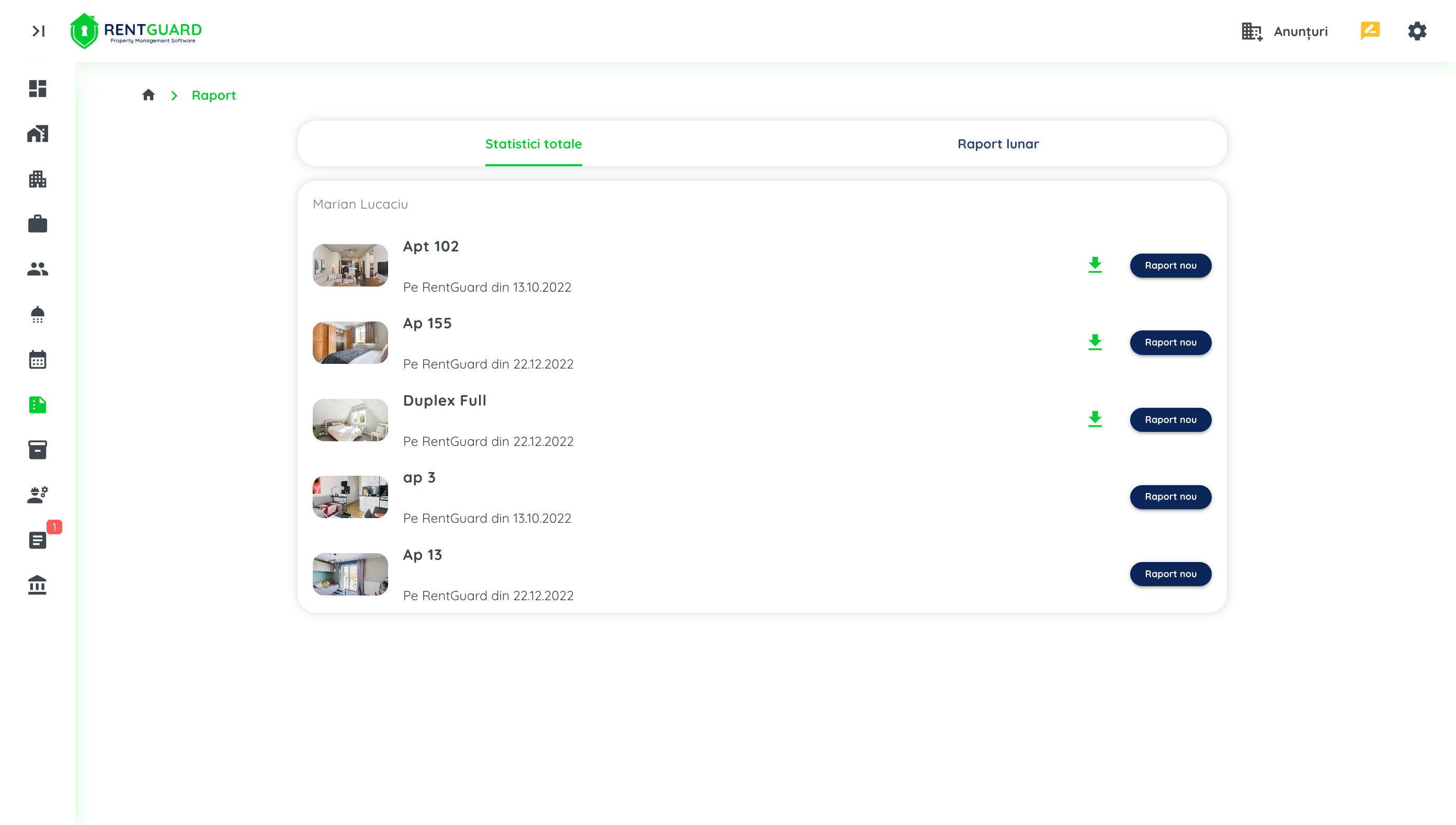Open the people/tenants icon in sidebar

click(x=38, y=269)
